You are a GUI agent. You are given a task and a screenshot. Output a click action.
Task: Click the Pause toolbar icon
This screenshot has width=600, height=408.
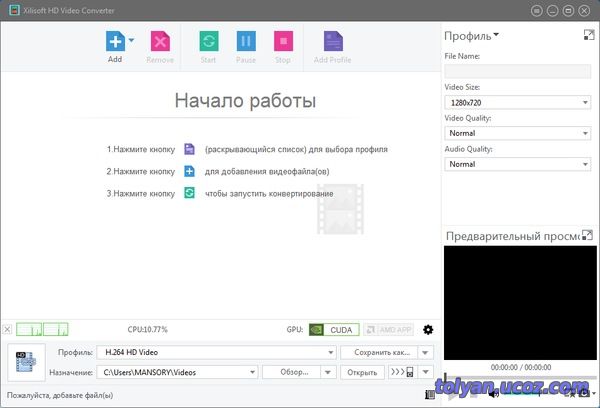click(246, 41)
